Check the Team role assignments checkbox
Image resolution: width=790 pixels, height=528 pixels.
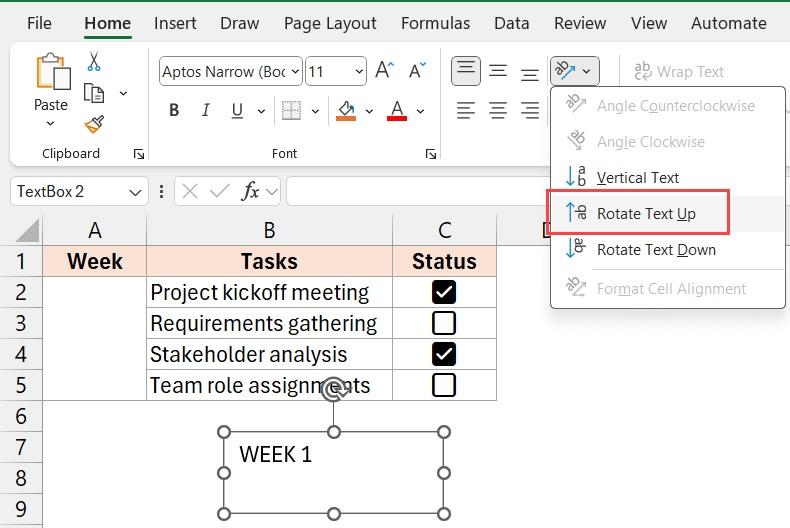(443, 385)
